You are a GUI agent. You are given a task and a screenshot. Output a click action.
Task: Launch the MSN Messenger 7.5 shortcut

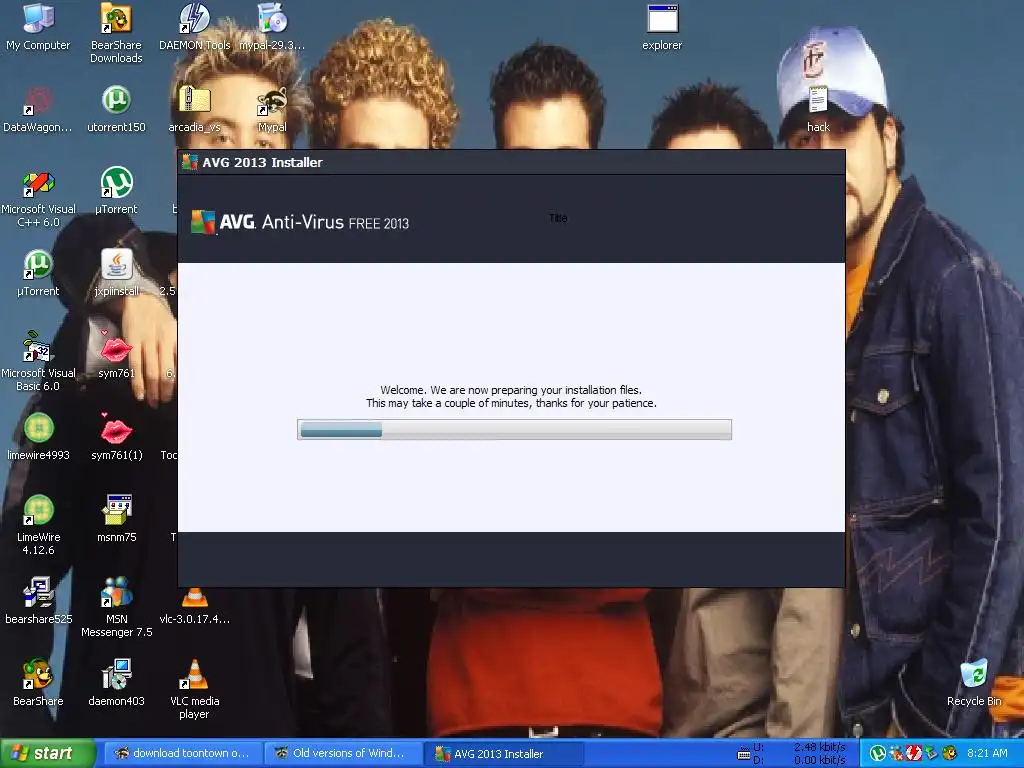tap(116, 607)
